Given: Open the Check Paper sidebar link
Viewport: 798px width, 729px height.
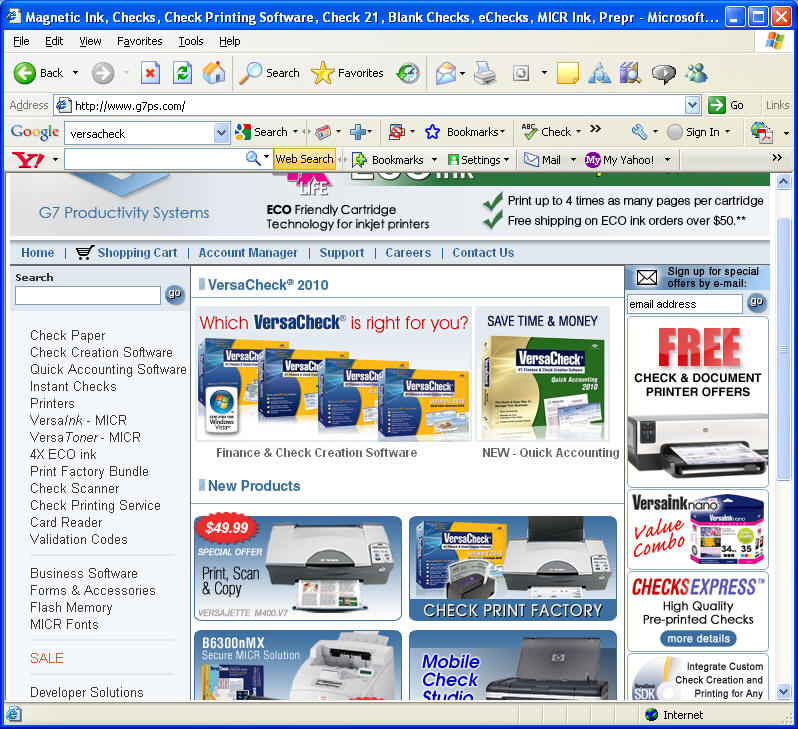Looking at the screenshot, I should 68,335.
